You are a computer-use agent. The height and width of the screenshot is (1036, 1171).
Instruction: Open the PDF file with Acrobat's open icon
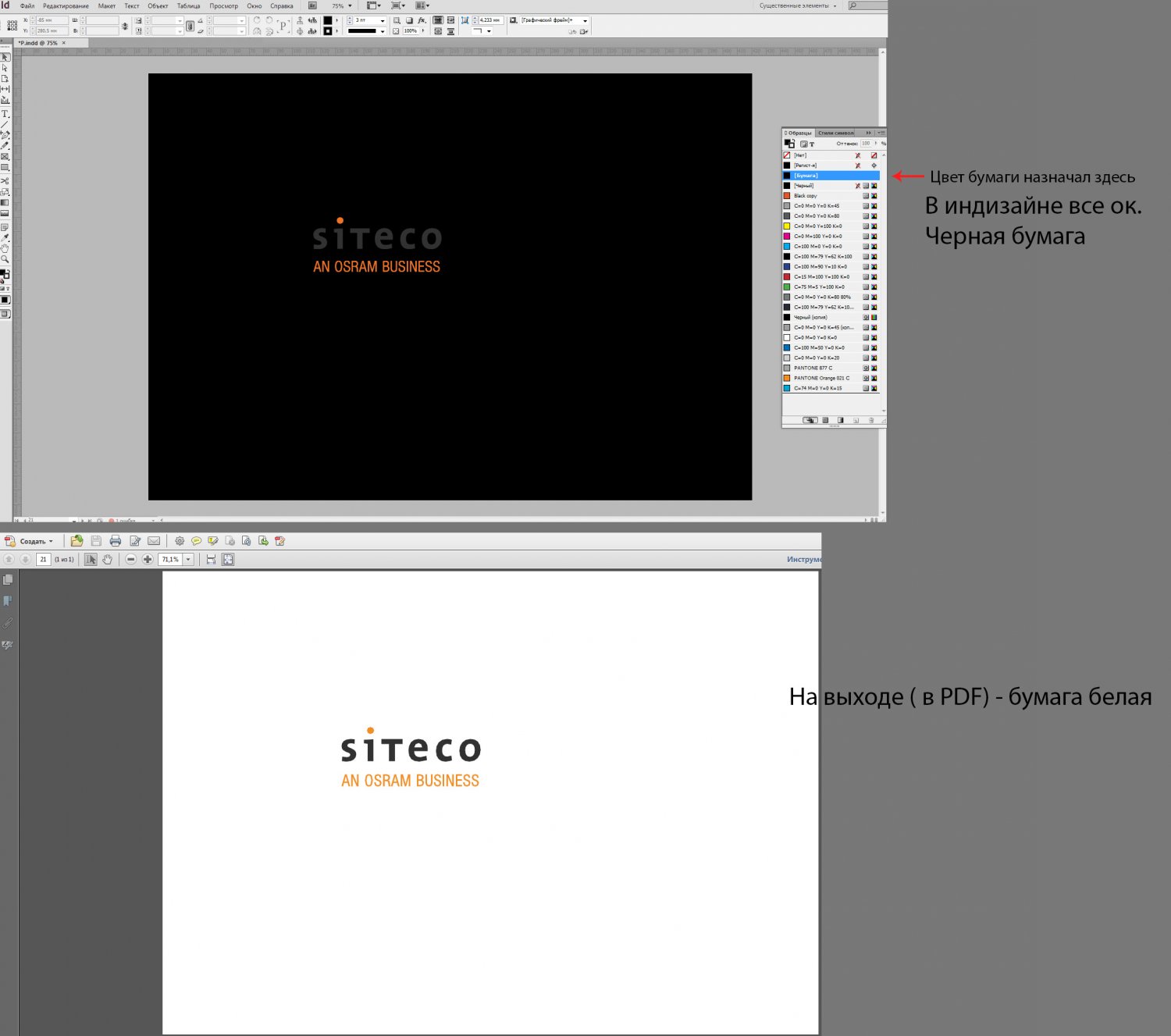pyautogui.click(x=77, y=541)
